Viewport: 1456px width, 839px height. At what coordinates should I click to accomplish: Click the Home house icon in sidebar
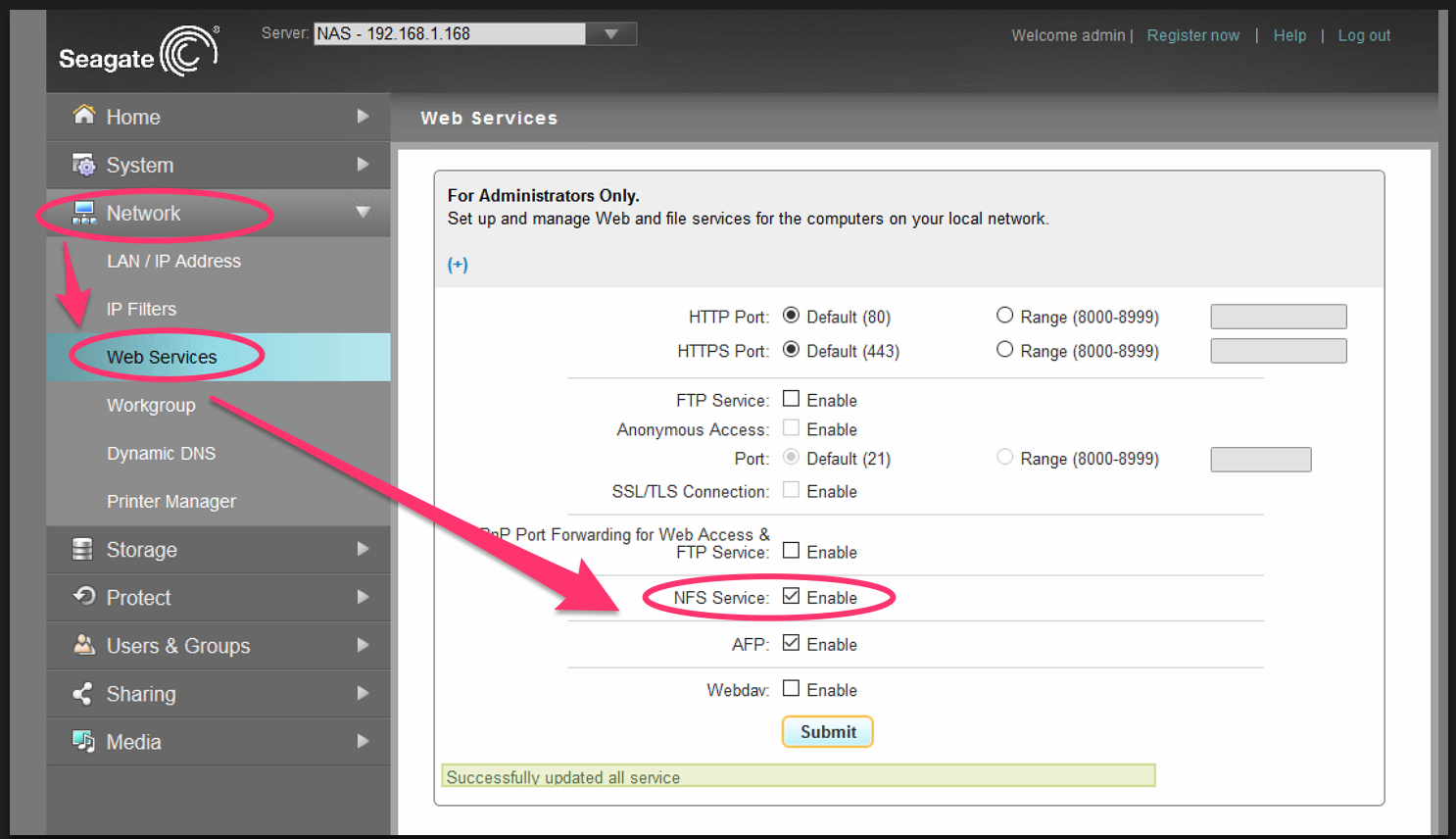point(84,116)
